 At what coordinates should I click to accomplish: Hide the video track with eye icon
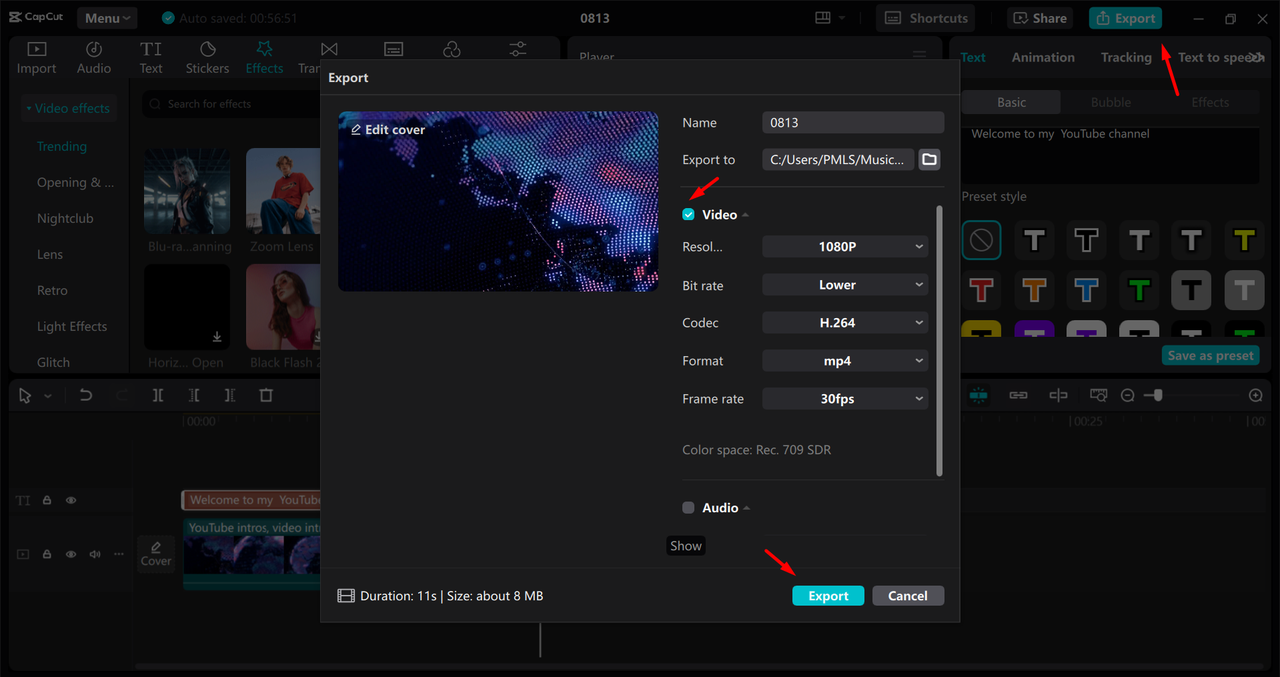(71, 554)
